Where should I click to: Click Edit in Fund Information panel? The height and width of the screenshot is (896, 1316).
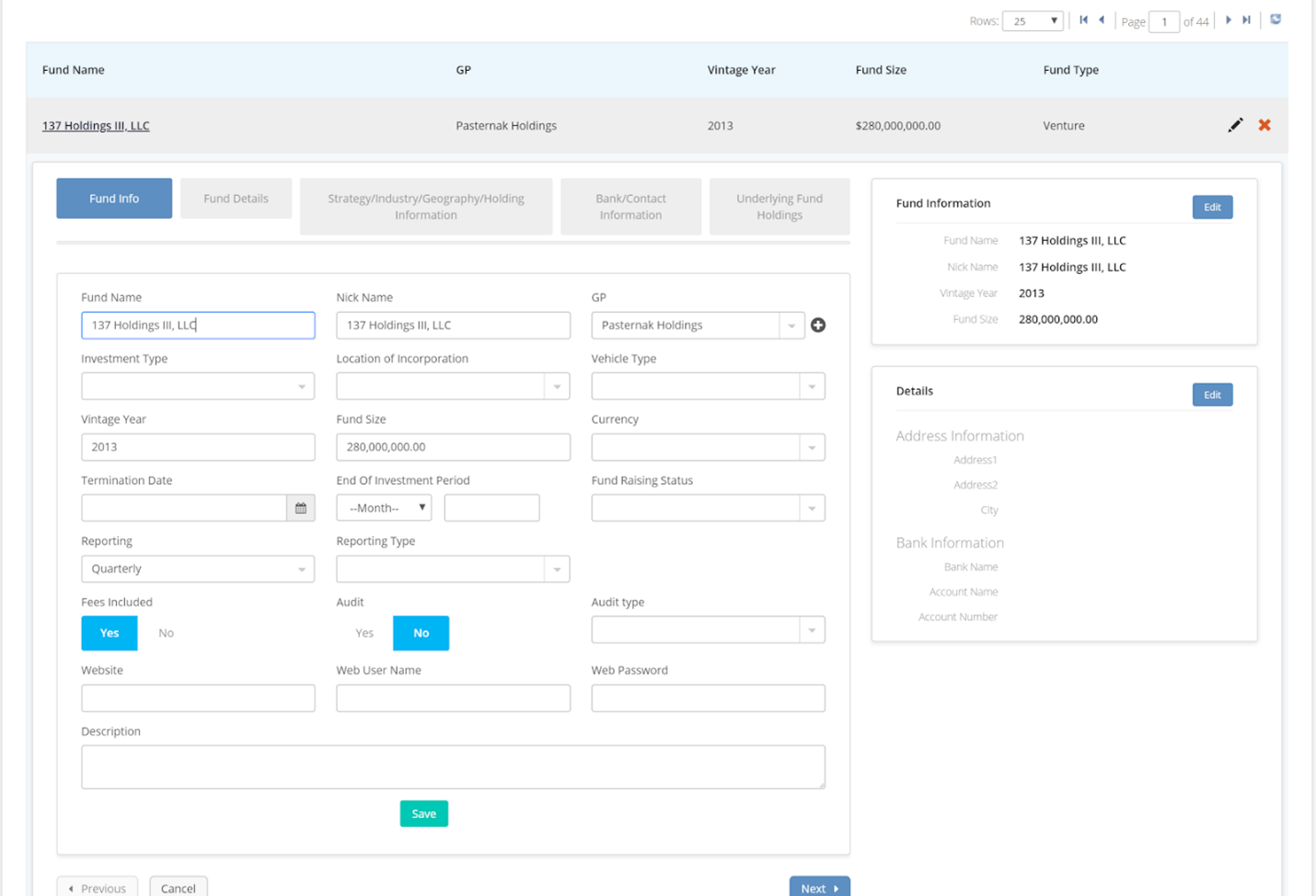[x=1212, y=207]
